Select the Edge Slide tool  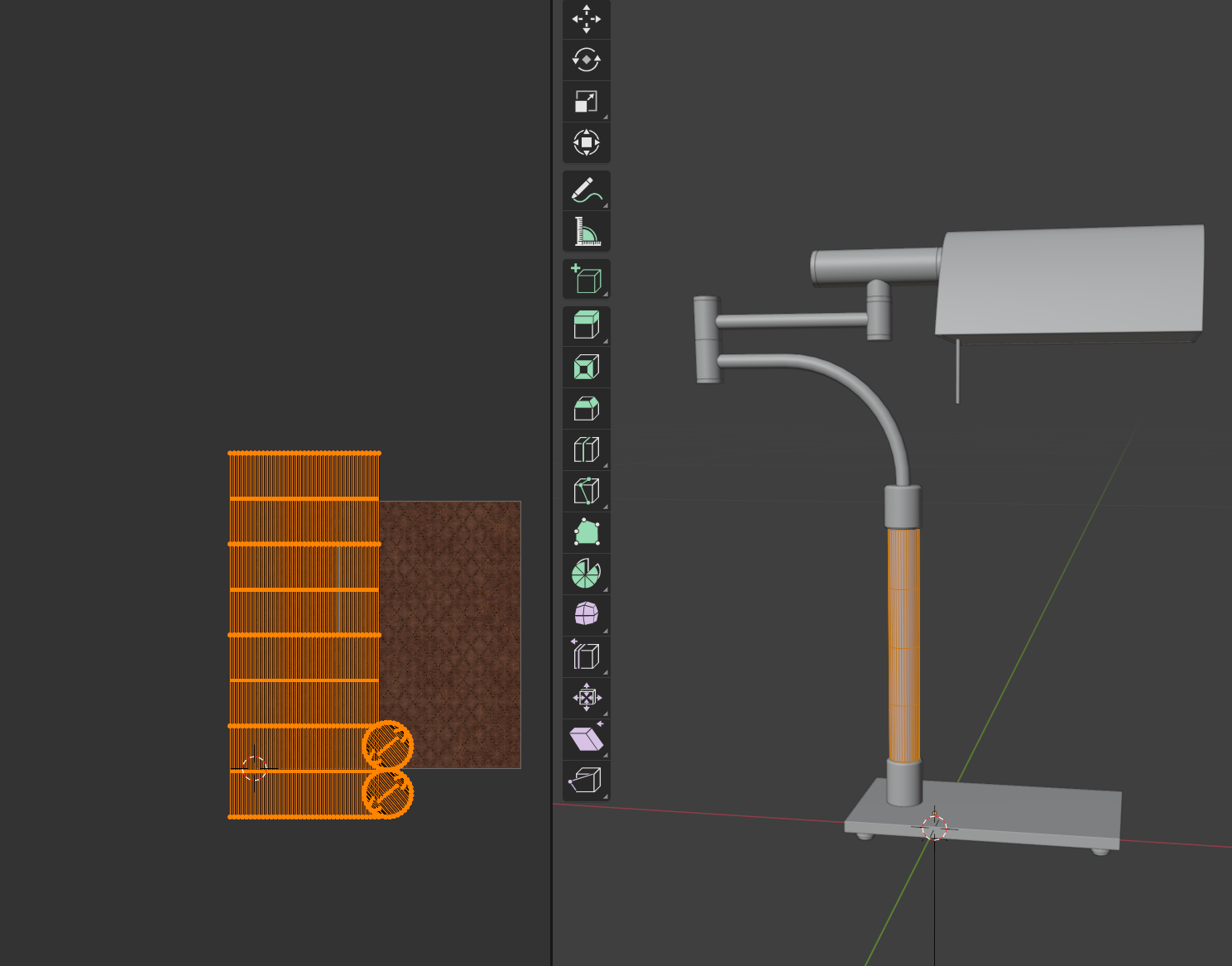click(x=587, y=656)
